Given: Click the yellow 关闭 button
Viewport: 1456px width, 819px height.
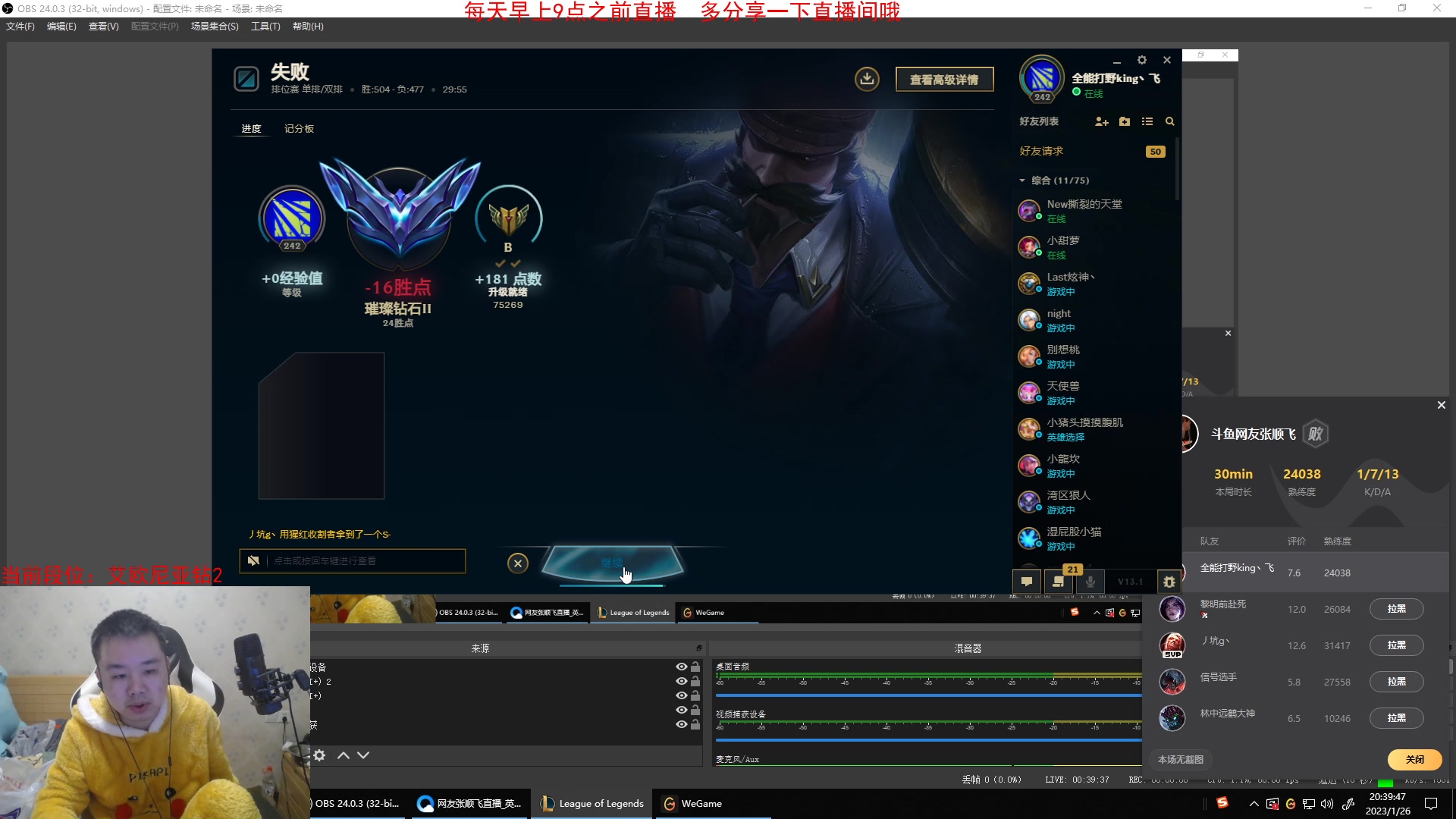Looking at the screenshot, I should point(1414,759).
